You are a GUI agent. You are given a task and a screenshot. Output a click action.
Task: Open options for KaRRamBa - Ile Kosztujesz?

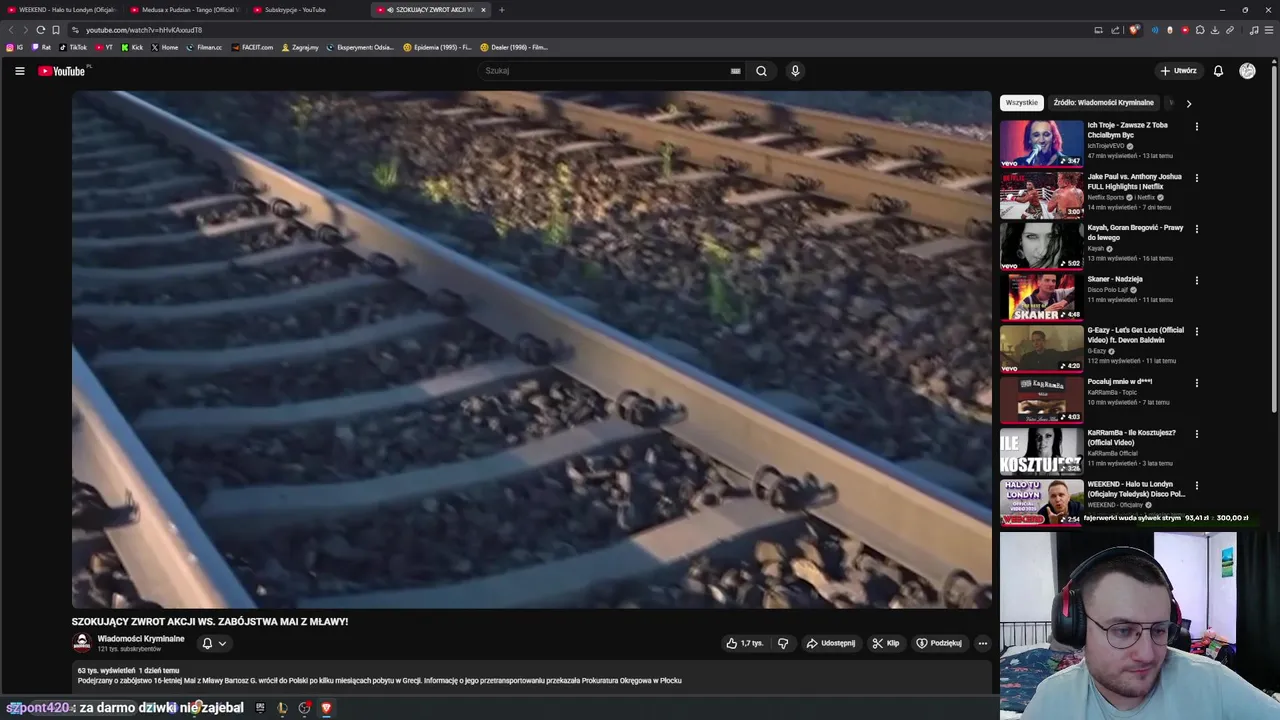tap(1196, 435)
